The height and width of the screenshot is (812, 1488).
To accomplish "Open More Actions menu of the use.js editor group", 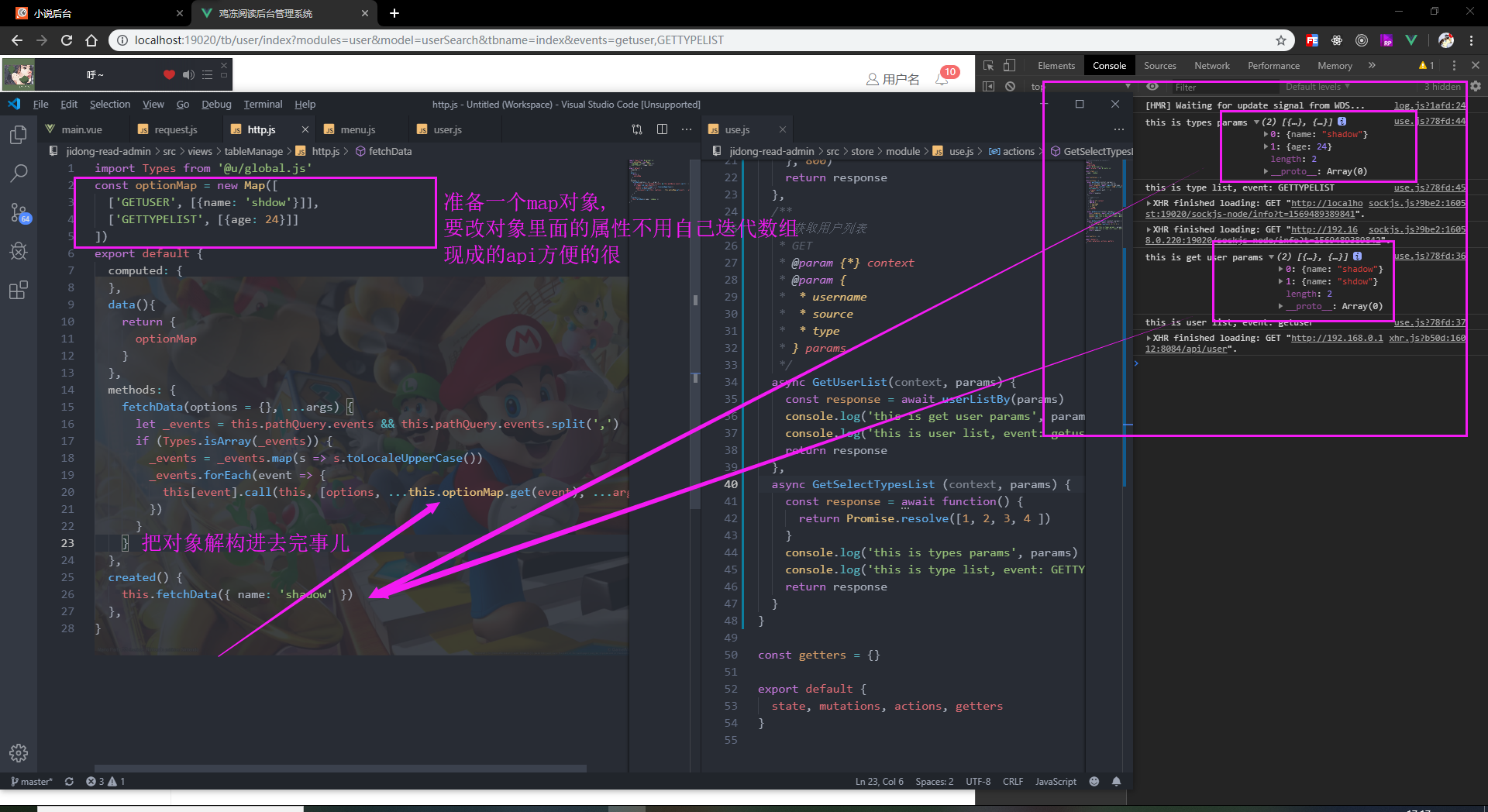I will [x=1118, y=129].
